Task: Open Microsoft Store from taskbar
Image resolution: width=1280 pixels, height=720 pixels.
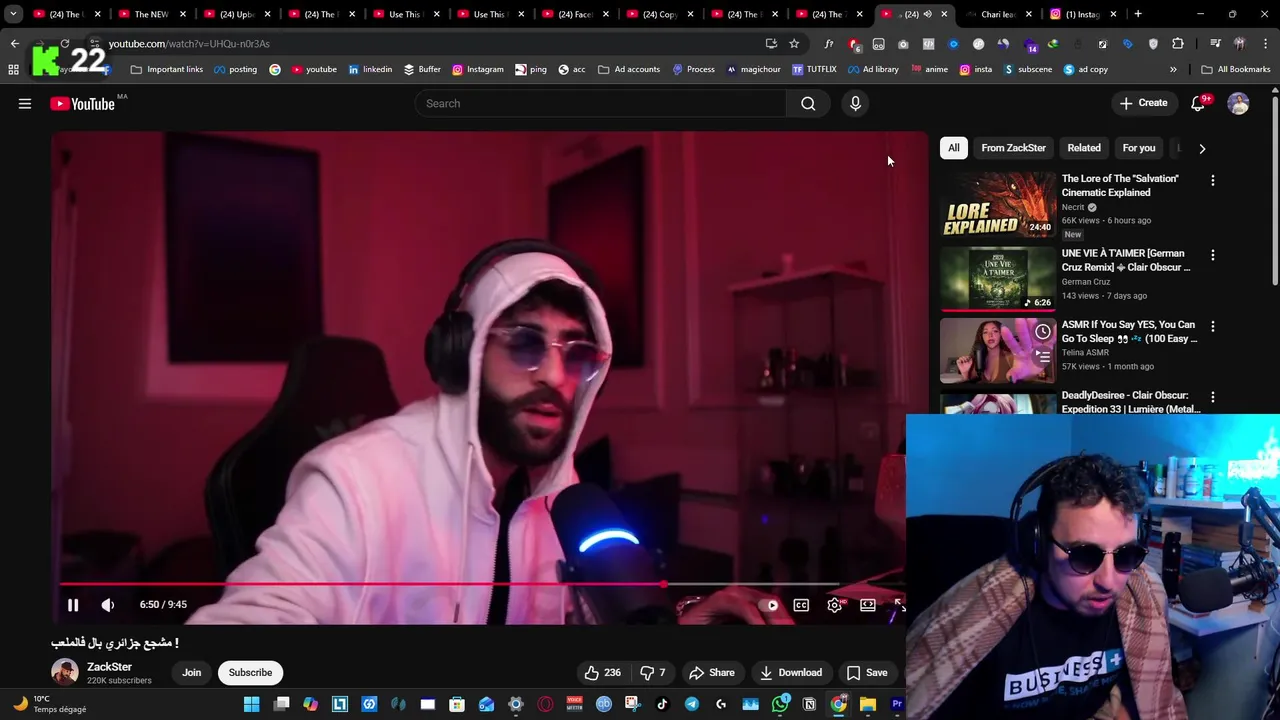Action: (x=457, y=704)
